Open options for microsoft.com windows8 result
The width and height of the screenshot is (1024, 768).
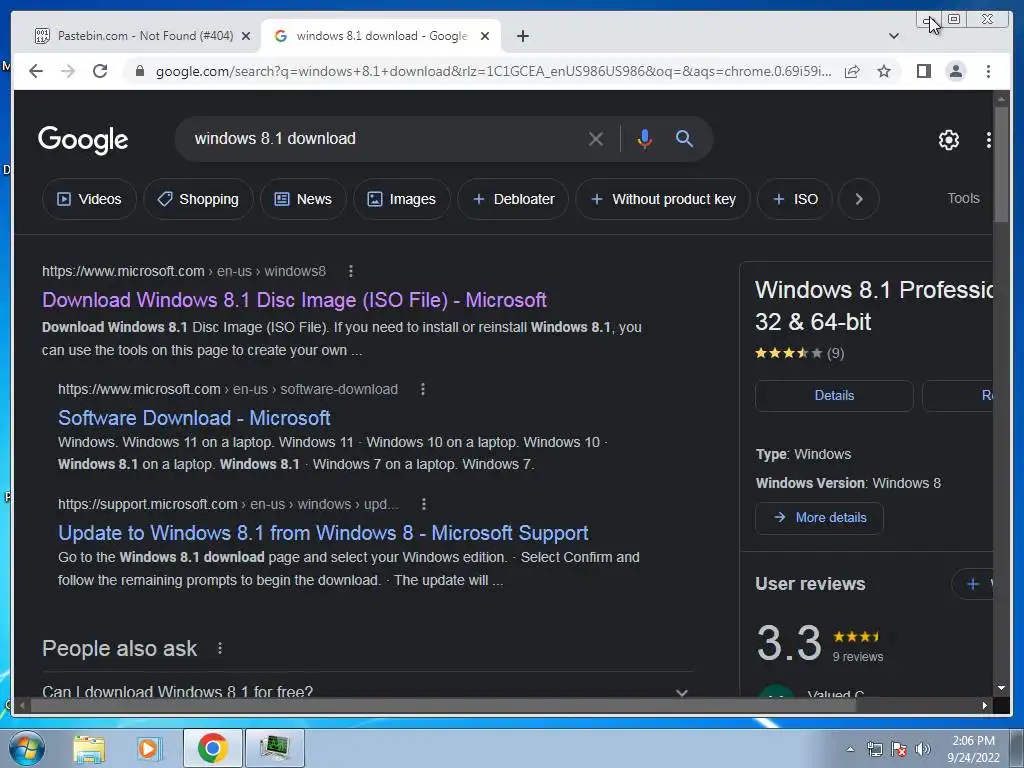(x=351, y=271)
